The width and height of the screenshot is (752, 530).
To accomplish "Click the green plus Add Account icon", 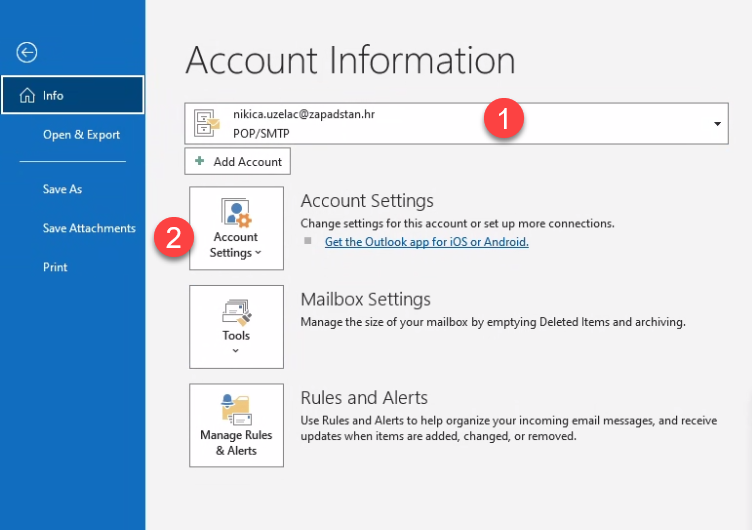I will point(200,161).
